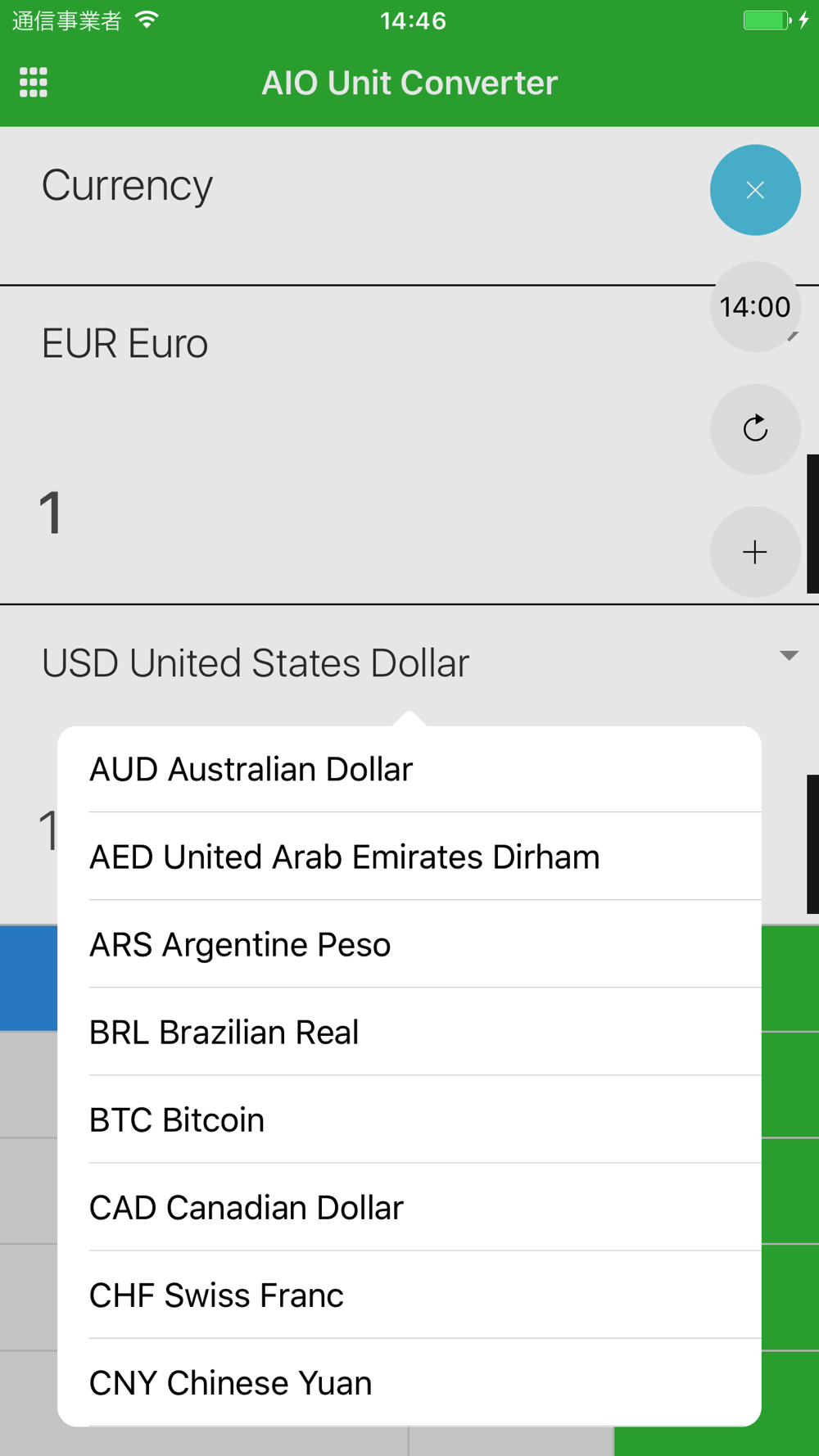Choose BTC Bitcoin from the list
This screenshot has height=1456, width=819.
[x=409, y=1119]
